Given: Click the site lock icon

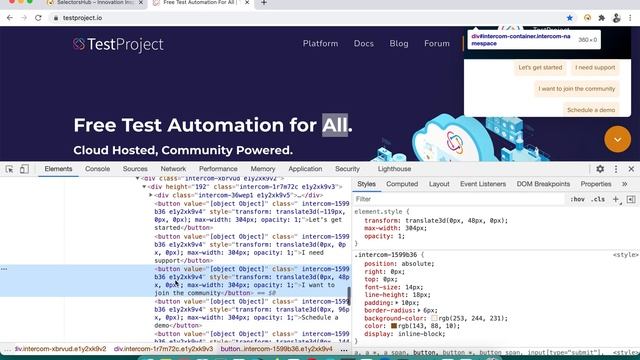Looking at the screenshot, I should [x=56, y=18].
